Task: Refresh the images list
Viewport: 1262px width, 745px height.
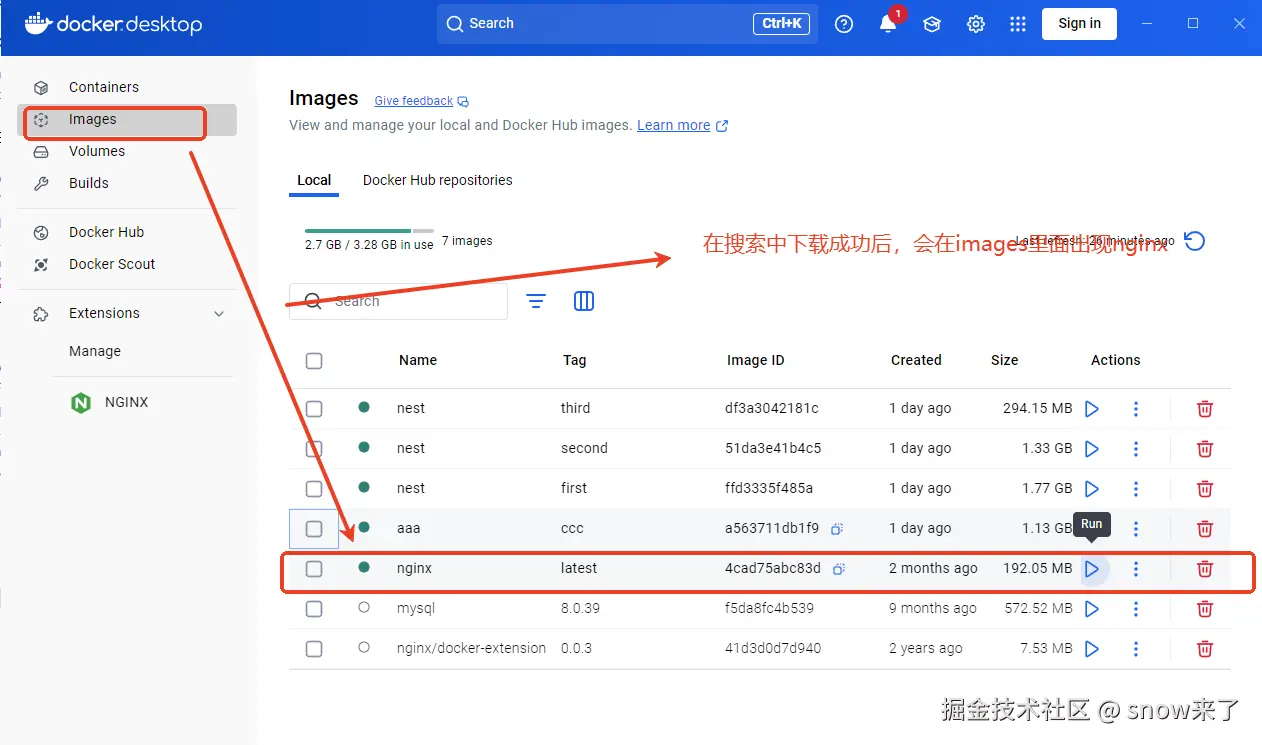Action: (1194, 241)
